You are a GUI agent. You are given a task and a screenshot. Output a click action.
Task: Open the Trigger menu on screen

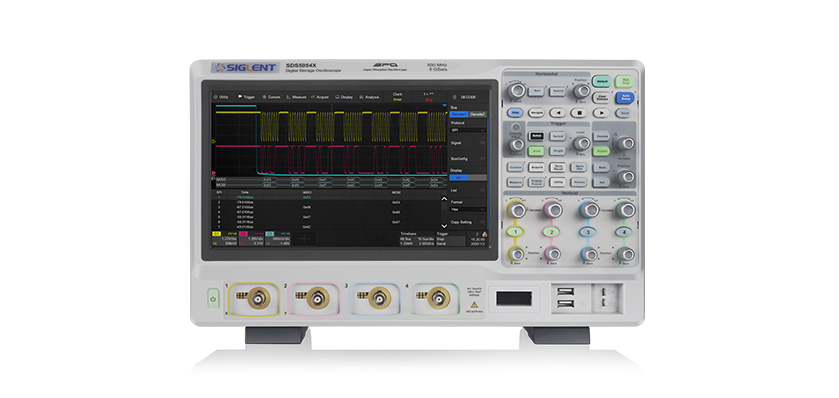pos(247,97)
